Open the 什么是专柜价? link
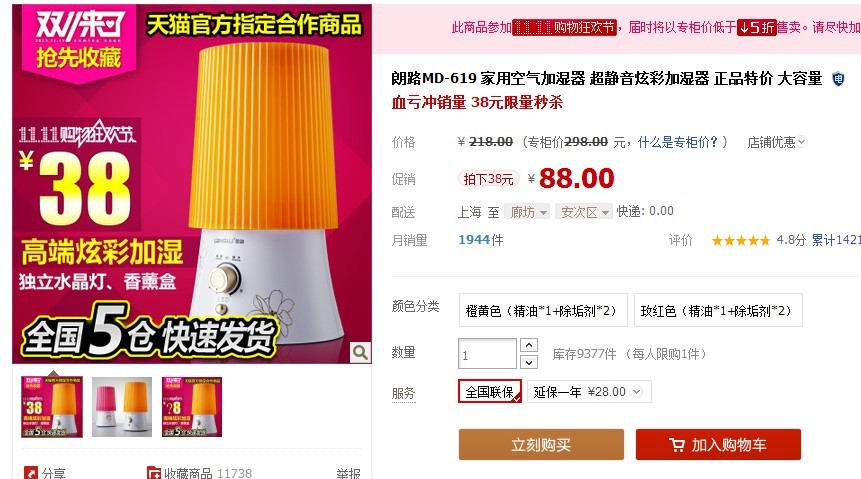Image resolution: width=861 pixels, height=479 pixels. pos(677,142)
